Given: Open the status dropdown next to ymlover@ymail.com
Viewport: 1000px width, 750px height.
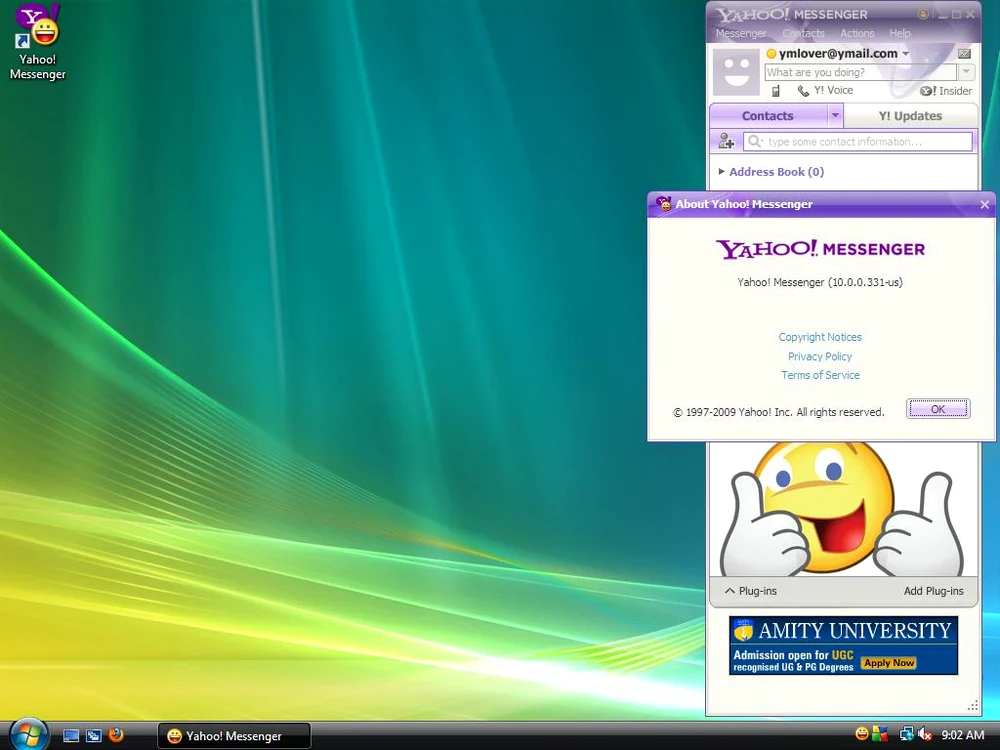Looking at the screenshot, I should [906, 54].
